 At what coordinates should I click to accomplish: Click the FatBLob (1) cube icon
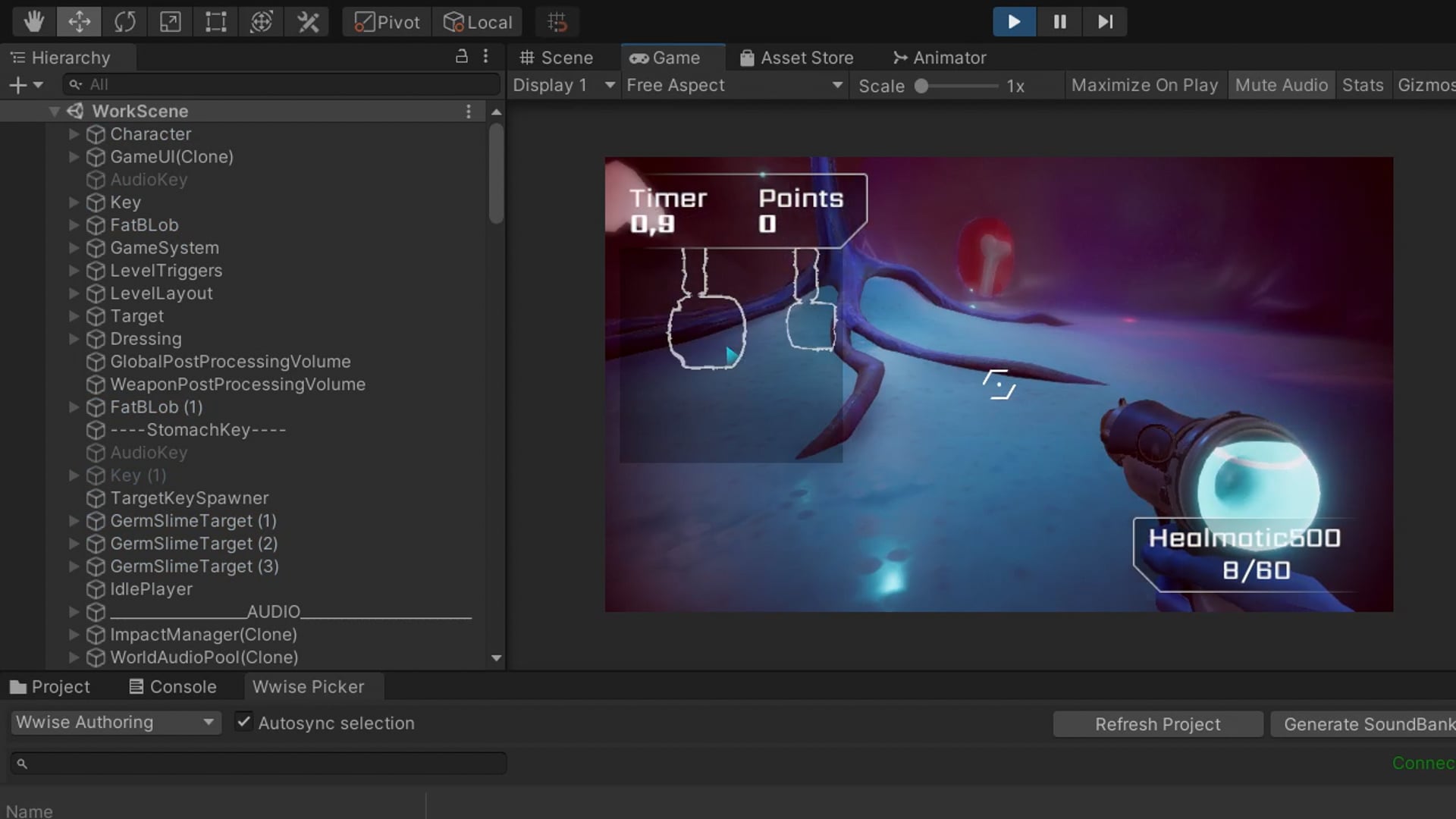pos(96,407)
